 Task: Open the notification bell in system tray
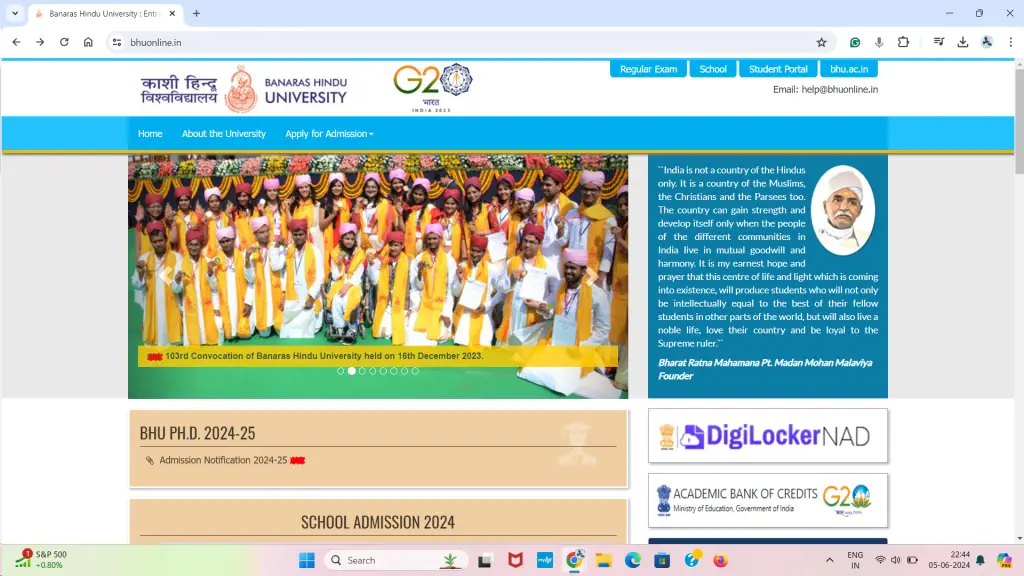pyautogui.click(x=980, y=560)
